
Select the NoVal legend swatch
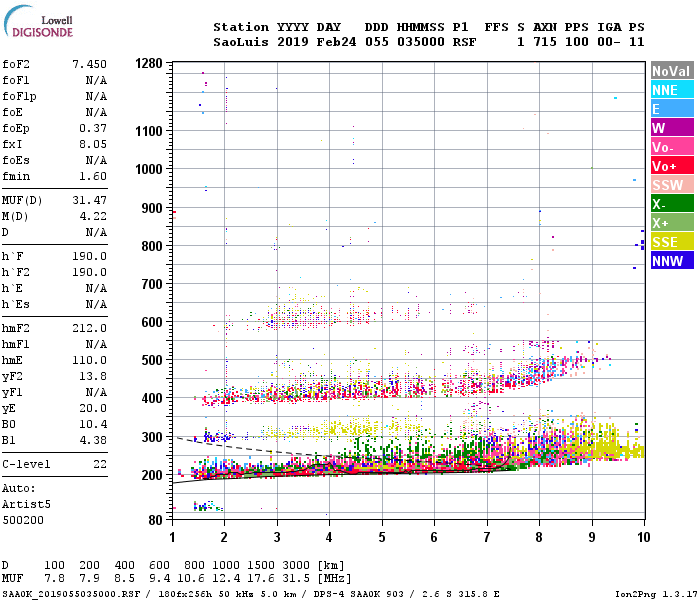pos(672,71)
